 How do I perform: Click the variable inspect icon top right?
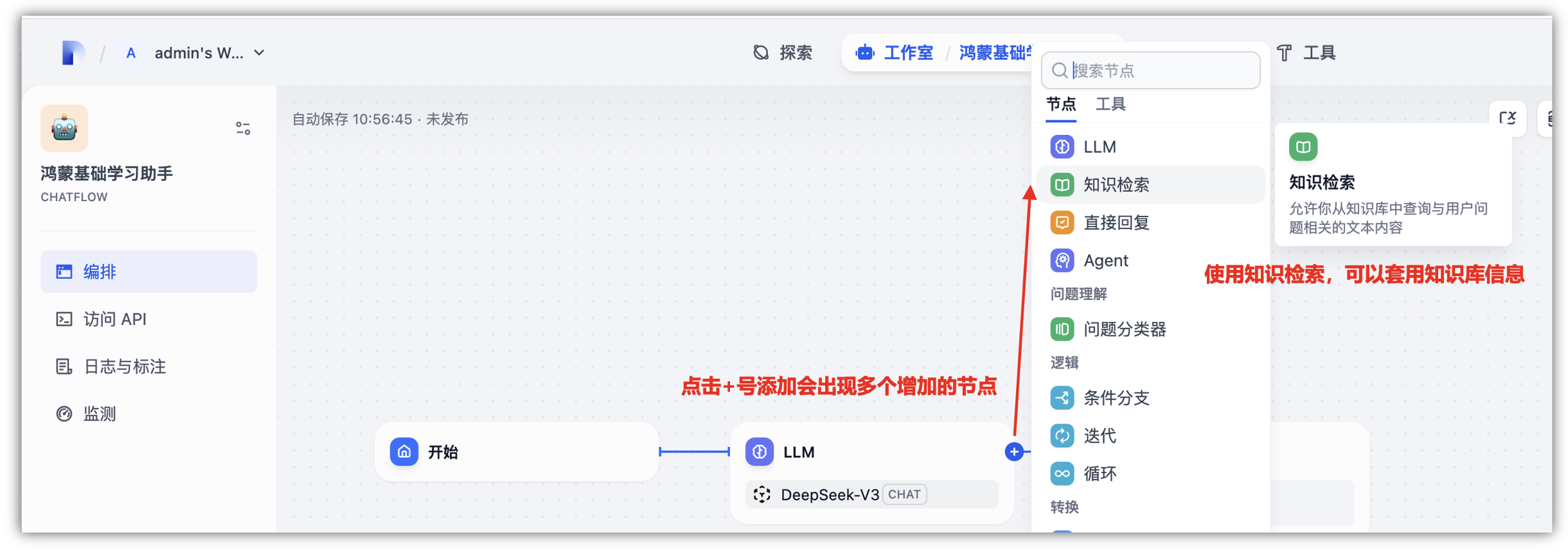coord(1508,118)
